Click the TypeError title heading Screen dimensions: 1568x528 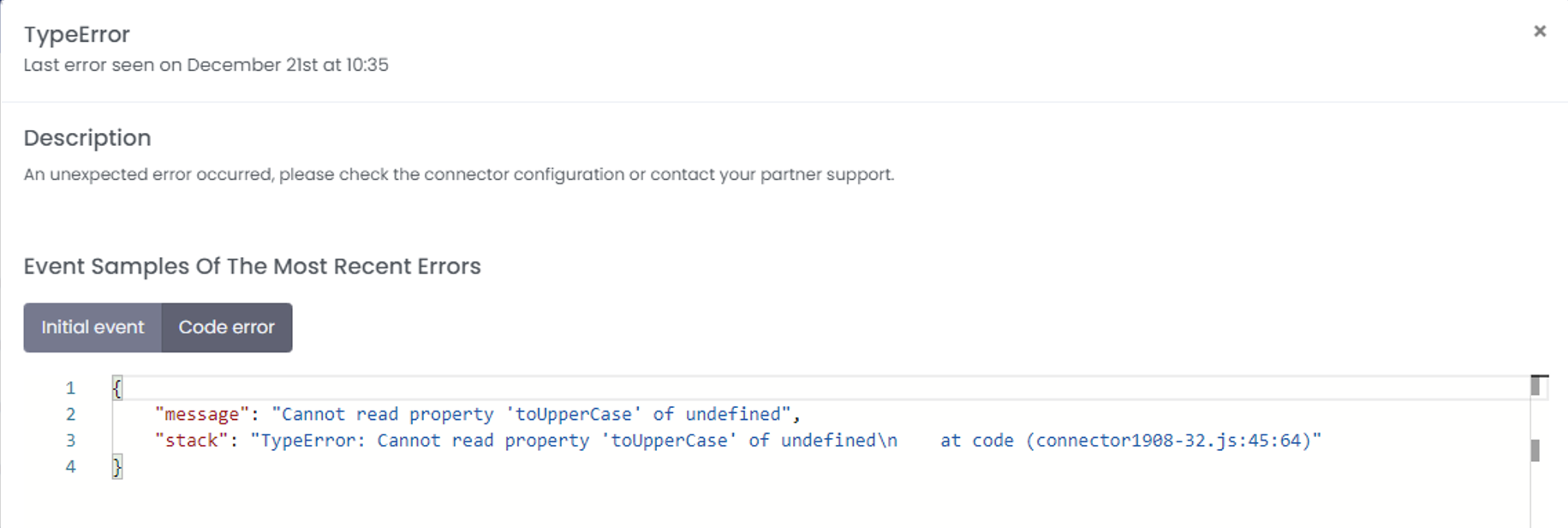[77, 34]
